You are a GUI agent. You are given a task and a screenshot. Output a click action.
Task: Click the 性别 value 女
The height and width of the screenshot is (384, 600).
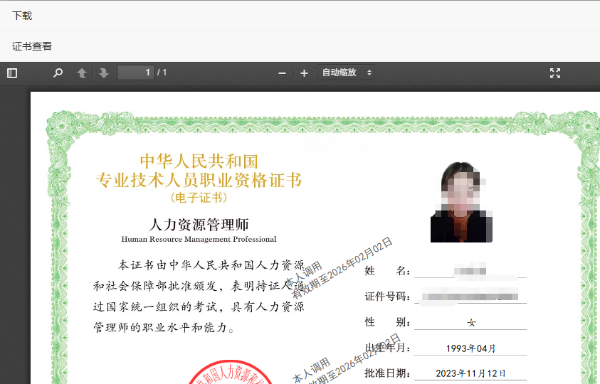pos(471,322)
